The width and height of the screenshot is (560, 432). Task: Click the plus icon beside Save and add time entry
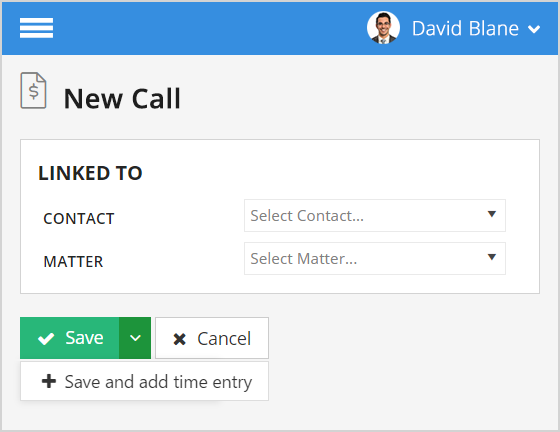pyautogui.click(x=49, y=381)
